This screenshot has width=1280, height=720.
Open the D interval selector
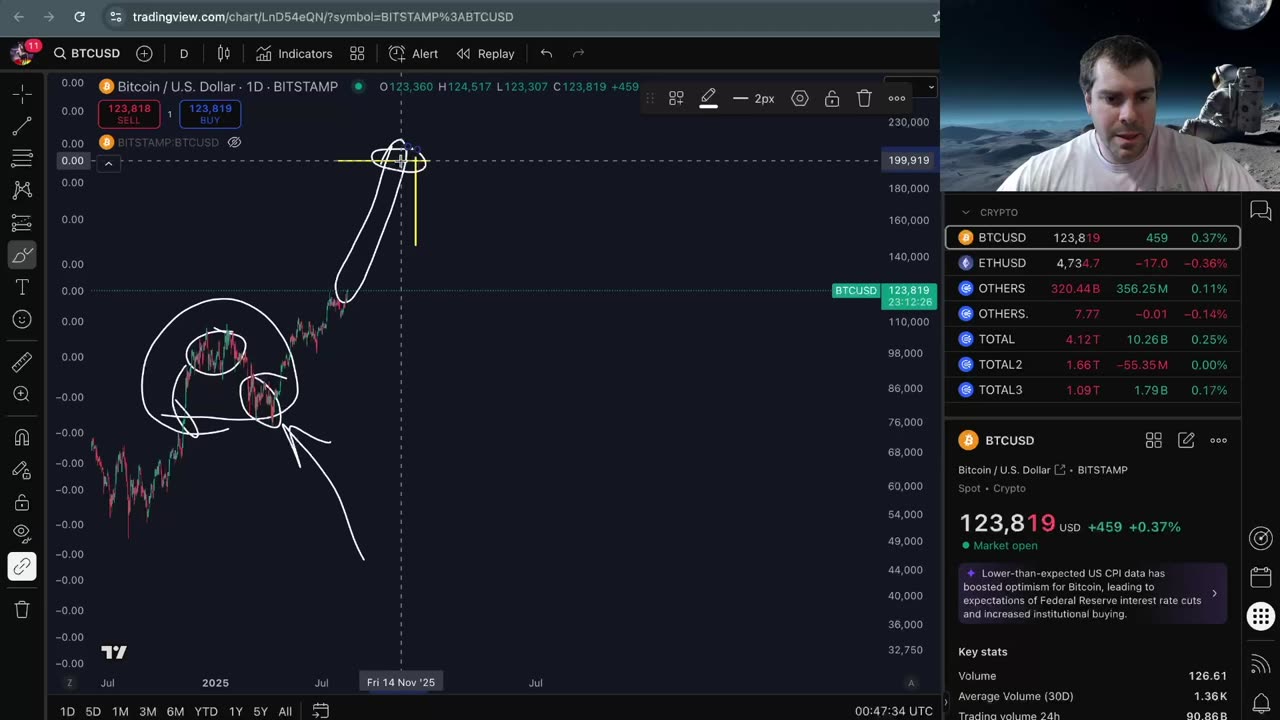[x=184, y=53]
